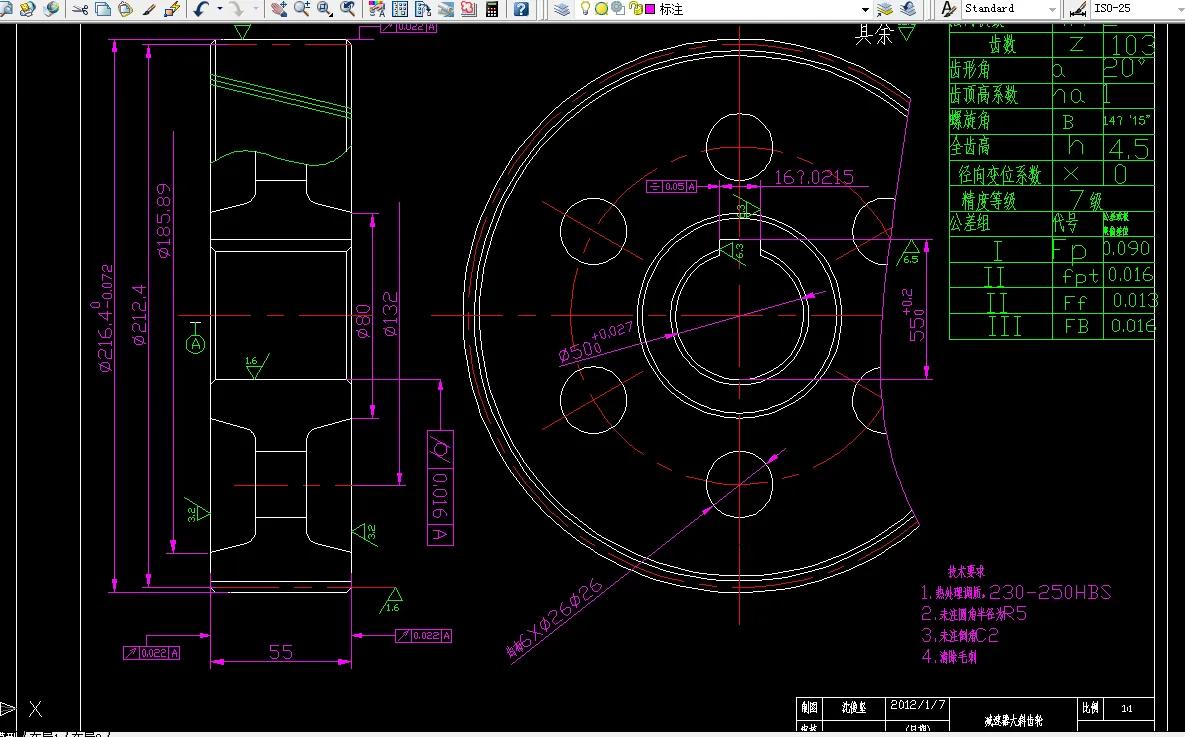Click the Layer Previous icon

pos(908,9)
